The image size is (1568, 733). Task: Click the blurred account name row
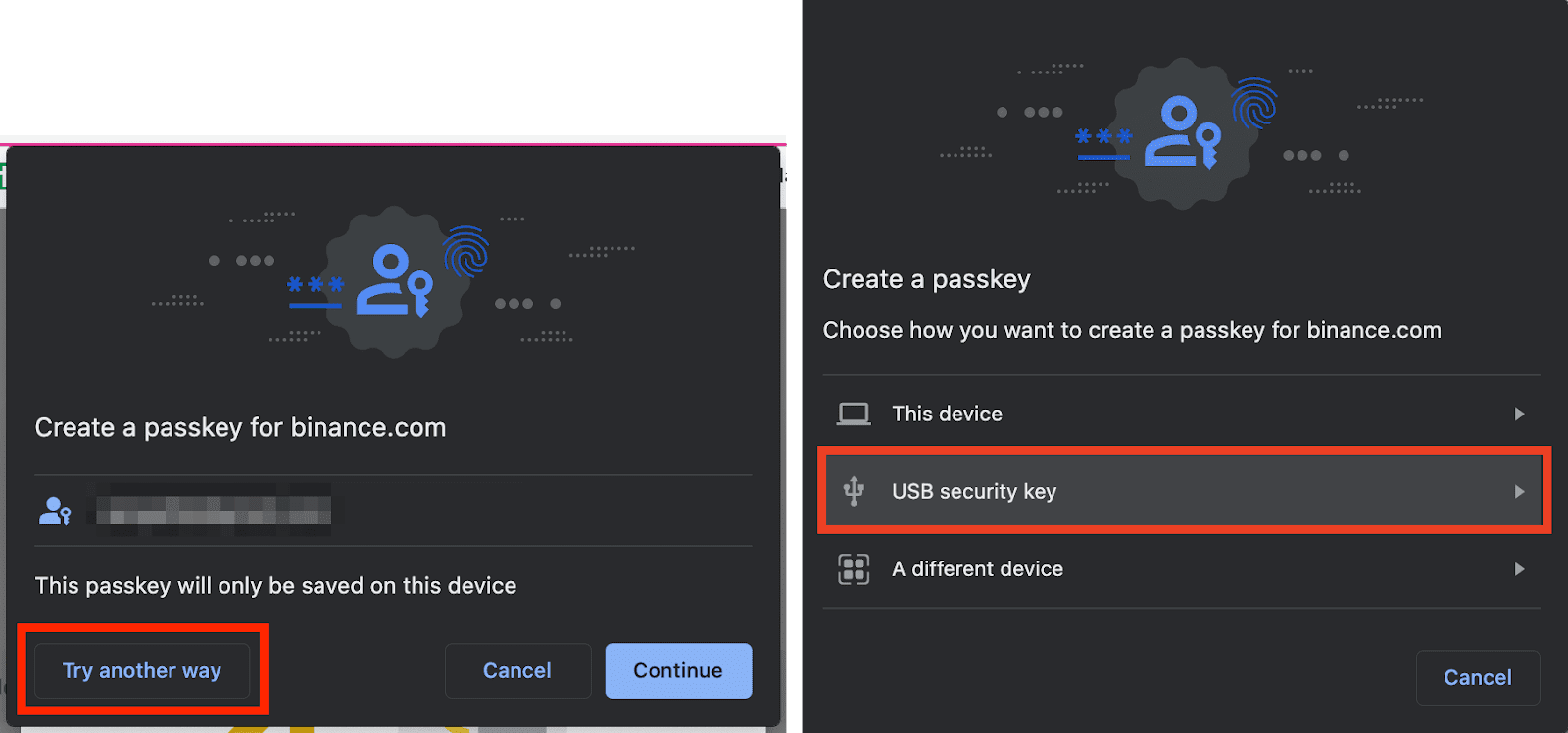coord(394,511)
